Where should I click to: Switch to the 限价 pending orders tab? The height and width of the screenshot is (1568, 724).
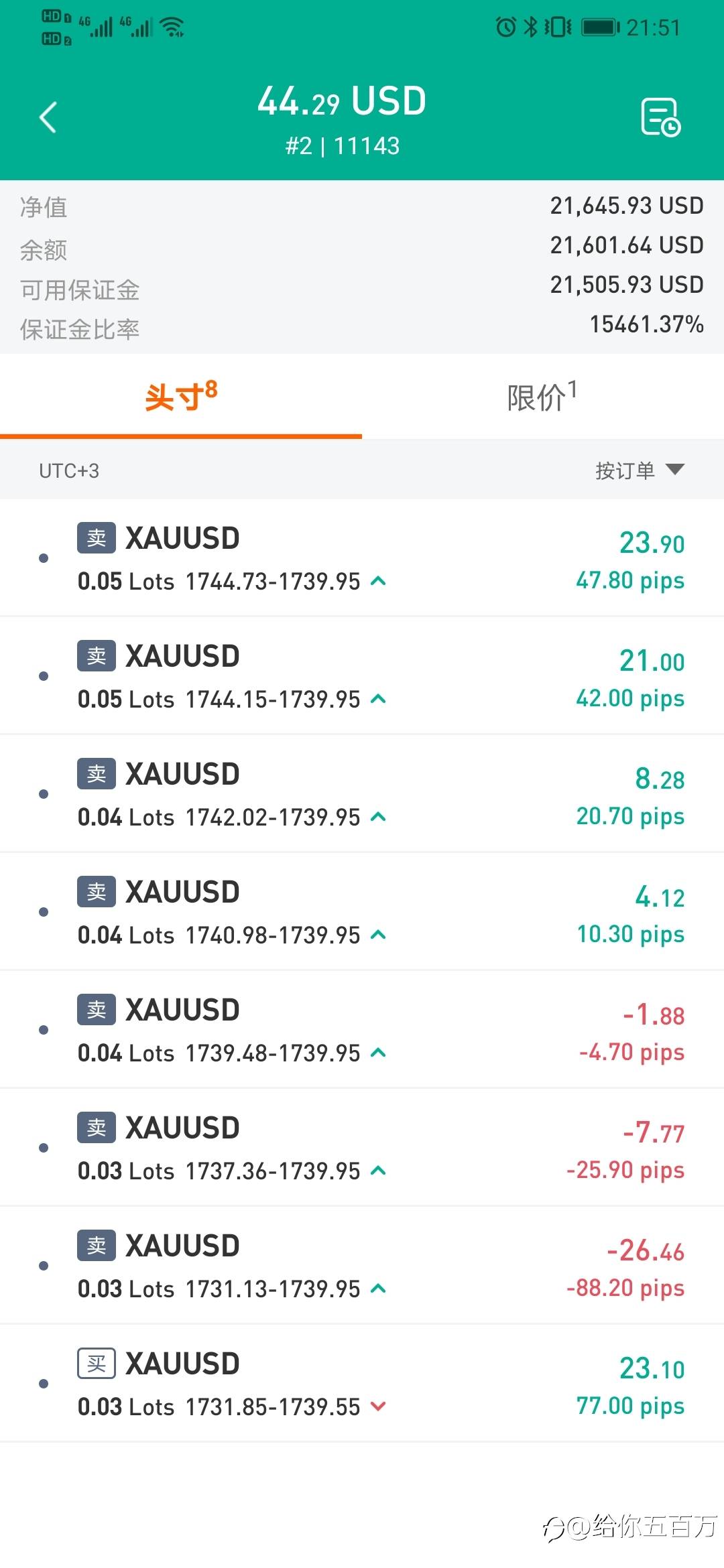point(542,397)
